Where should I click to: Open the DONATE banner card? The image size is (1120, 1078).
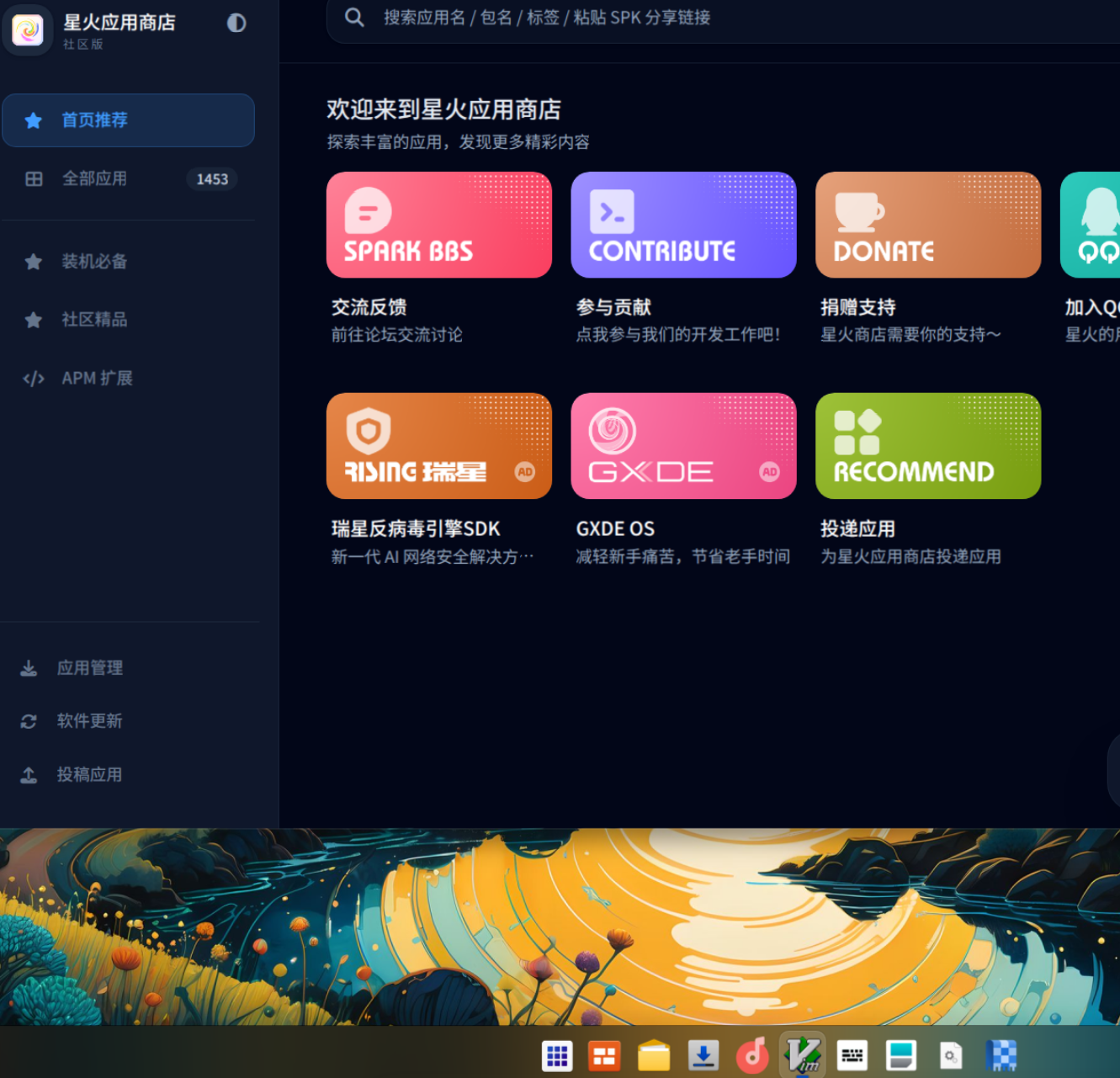click(x=928, y=225)
